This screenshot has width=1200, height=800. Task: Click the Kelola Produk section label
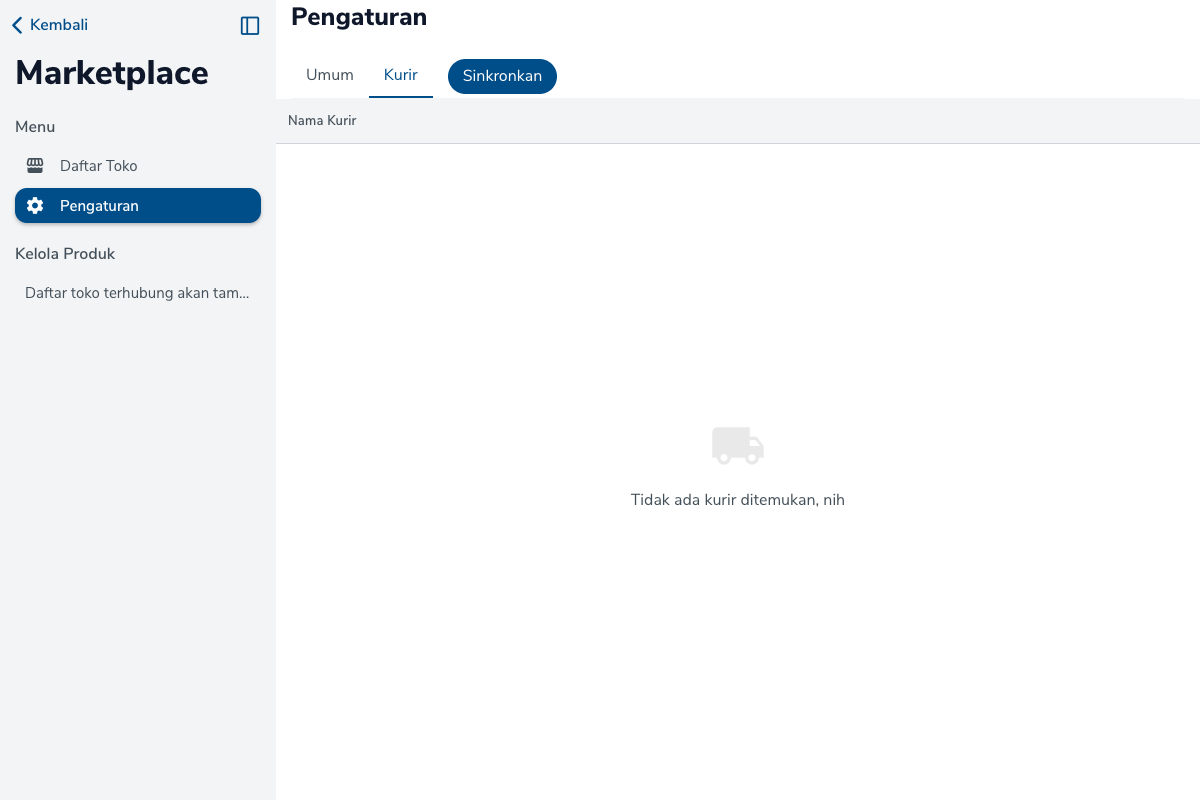[x=65, y=254]
